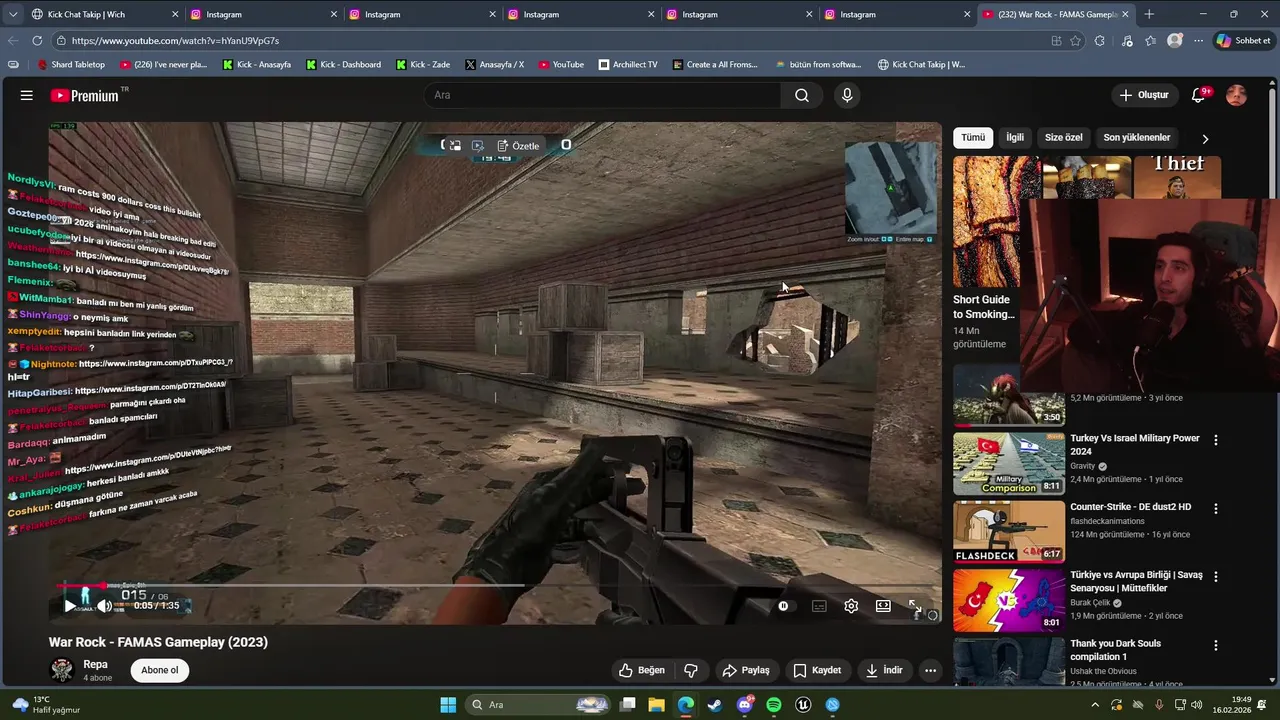1280x720 pixels.
Task: Open video player settings gear
Action: (851, 606)
